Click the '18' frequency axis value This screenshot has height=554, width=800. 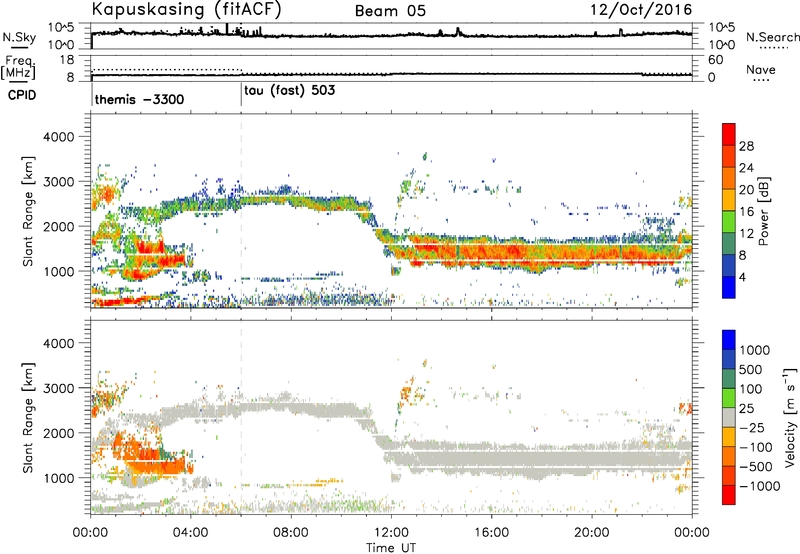click(x=67, y=60)
